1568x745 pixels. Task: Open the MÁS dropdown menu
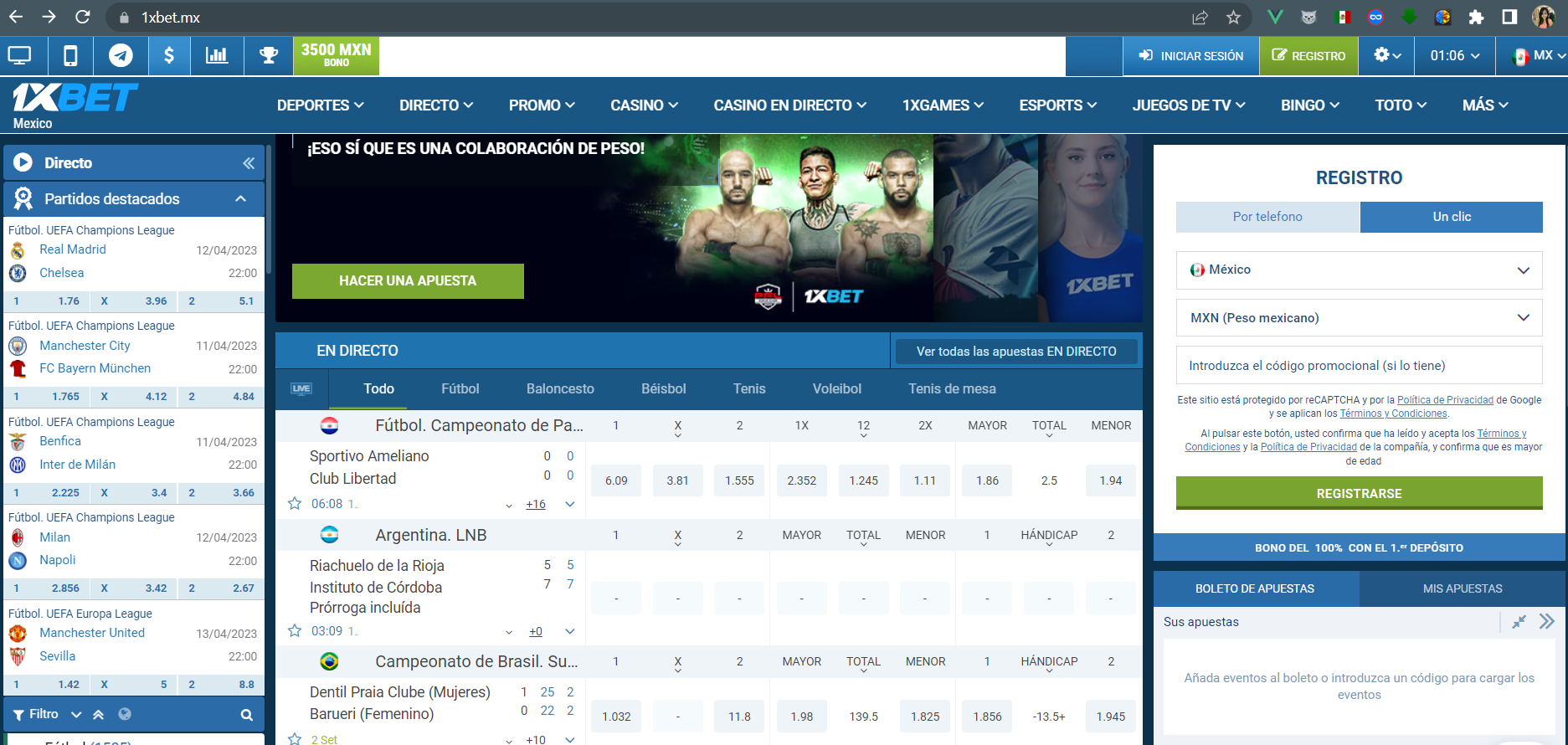tap(1485, 105)
